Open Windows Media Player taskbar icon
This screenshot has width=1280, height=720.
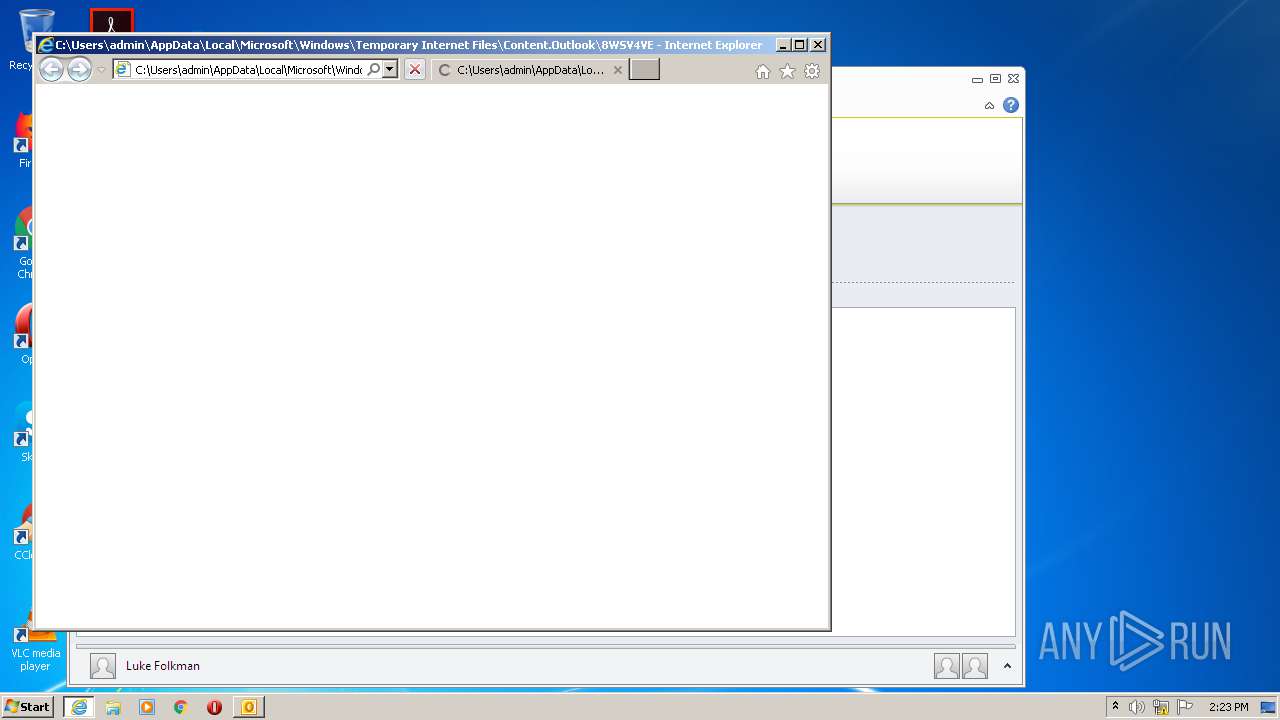[x=147, y=707]
